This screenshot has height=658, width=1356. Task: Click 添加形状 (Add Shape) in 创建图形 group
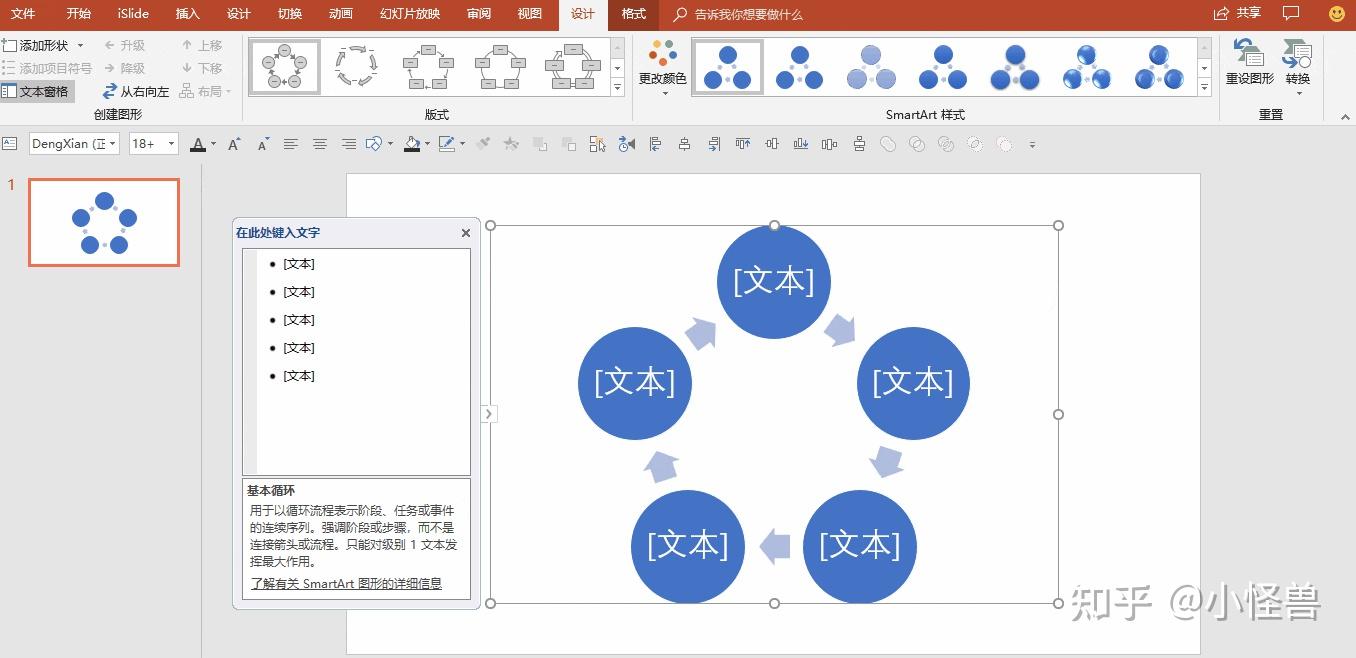tap(42, 44)
